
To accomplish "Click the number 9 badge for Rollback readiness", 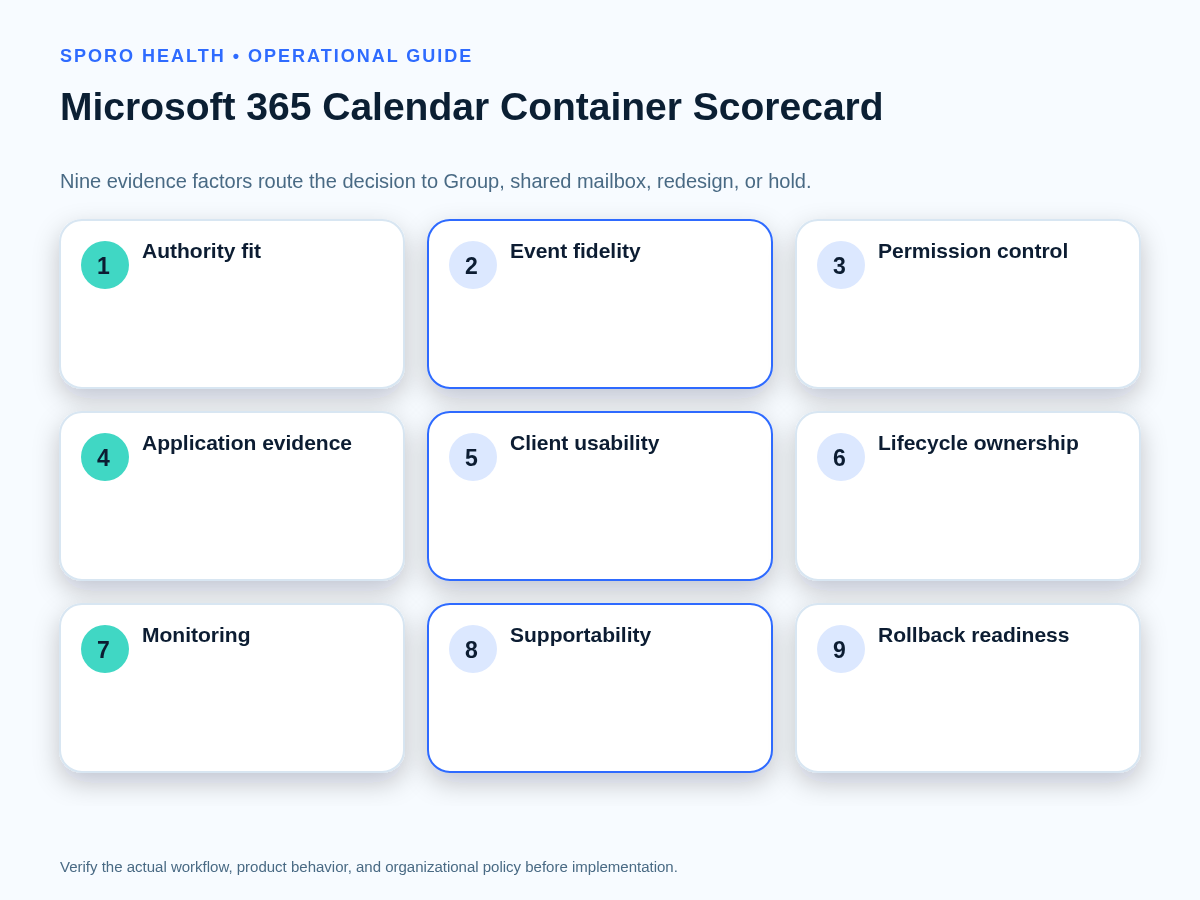I will click(x=841, y=649).
